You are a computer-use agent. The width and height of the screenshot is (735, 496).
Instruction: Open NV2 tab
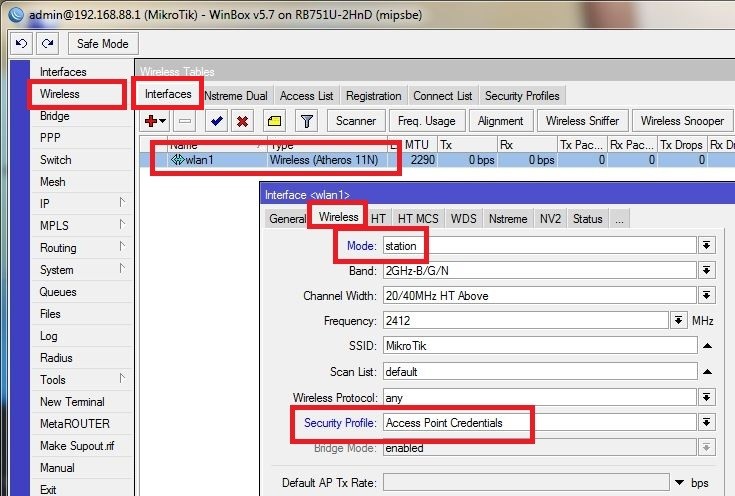[x=550, y=219]
